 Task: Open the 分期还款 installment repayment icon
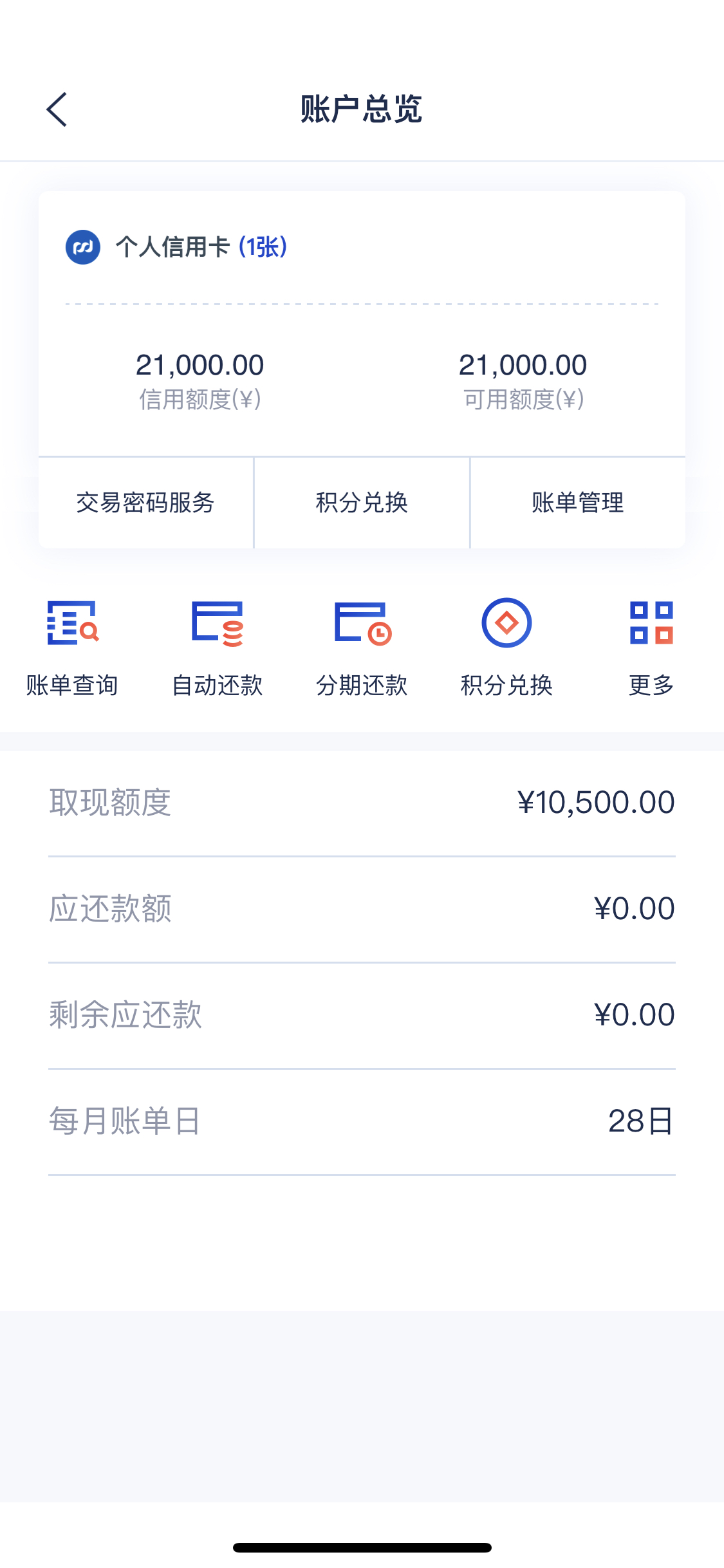pyautogui.click(x=362, y=623)
